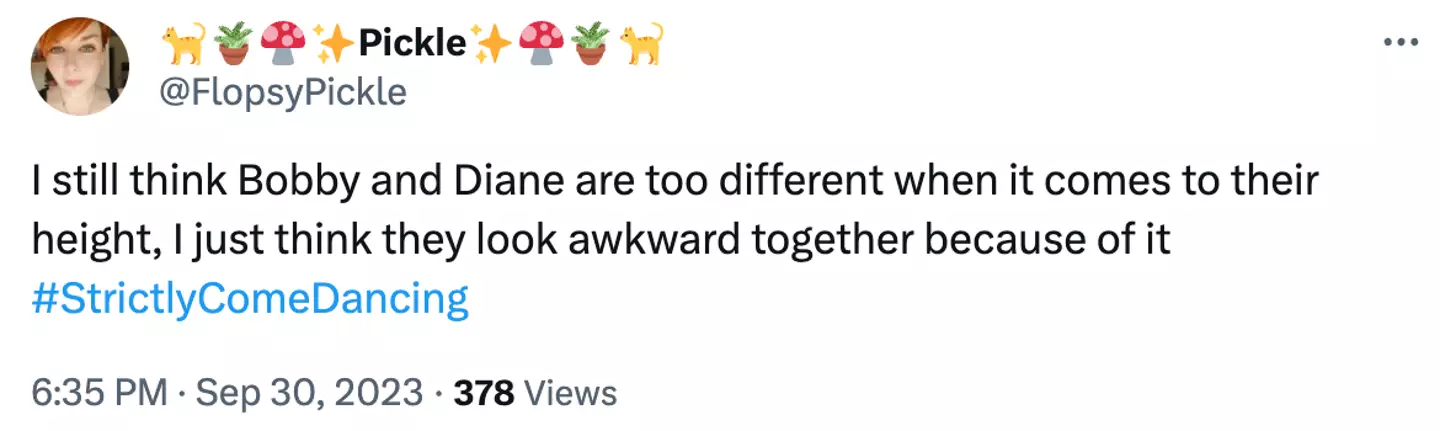Click the mushroom emoji before Pickle
1440x431 pixels.
click(x=284, y=44)
